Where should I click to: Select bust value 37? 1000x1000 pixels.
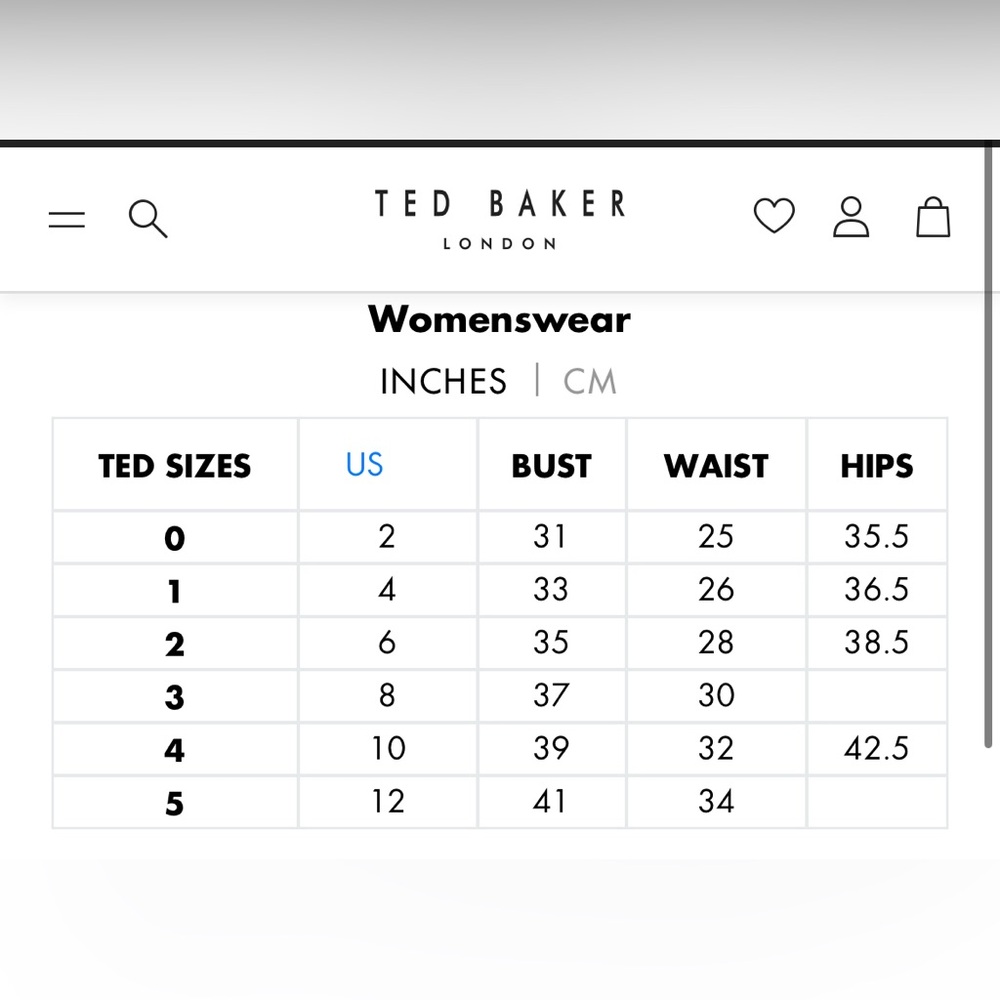[550, 695]
